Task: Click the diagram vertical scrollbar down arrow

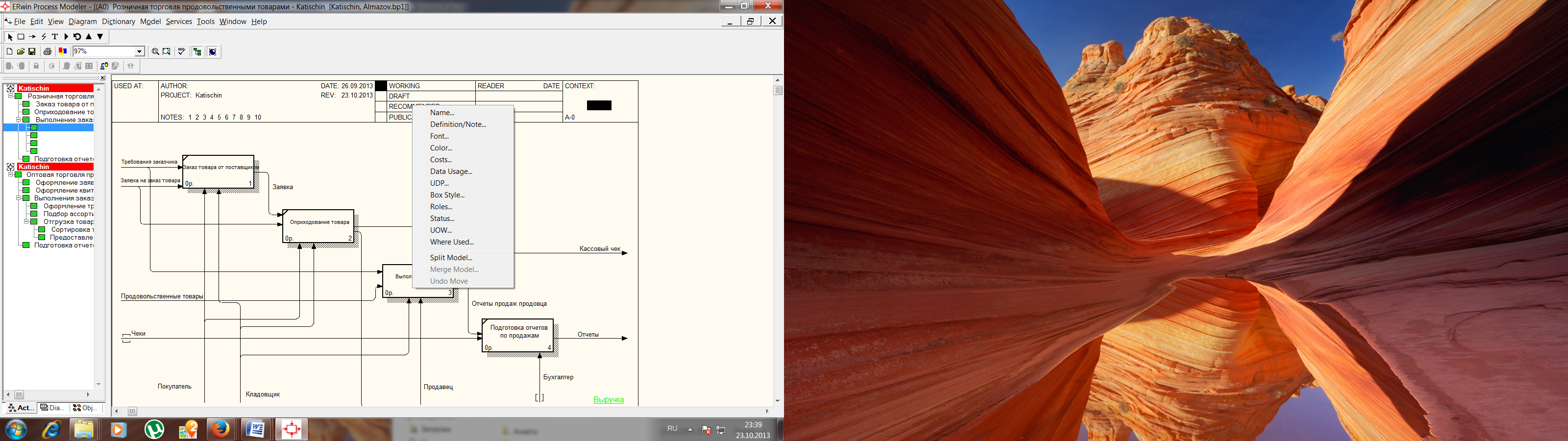Action: tap(777, 401)
